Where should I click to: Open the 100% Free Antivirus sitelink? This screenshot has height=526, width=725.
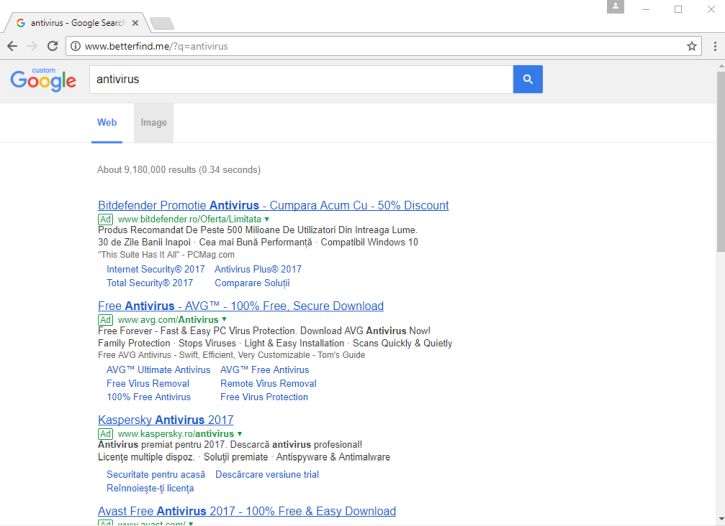[x=148, y=397]
